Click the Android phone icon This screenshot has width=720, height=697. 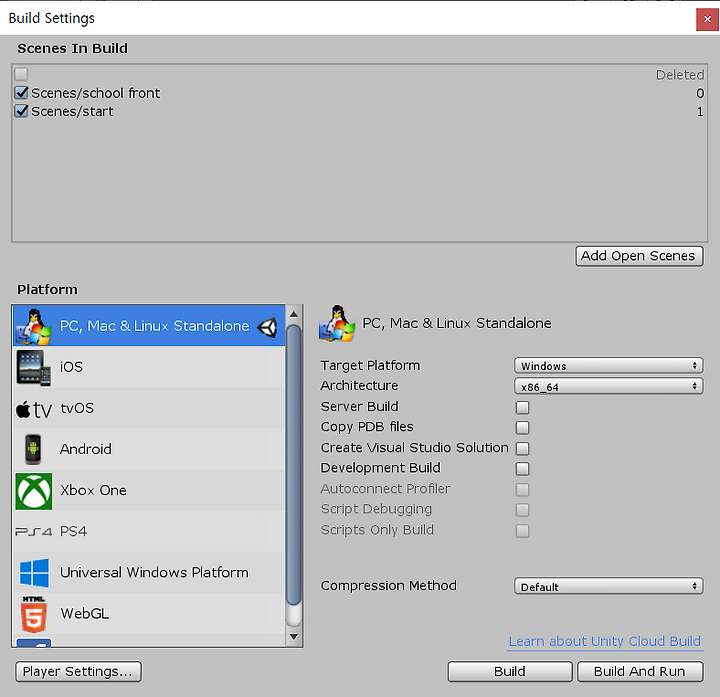coord(33,449)
